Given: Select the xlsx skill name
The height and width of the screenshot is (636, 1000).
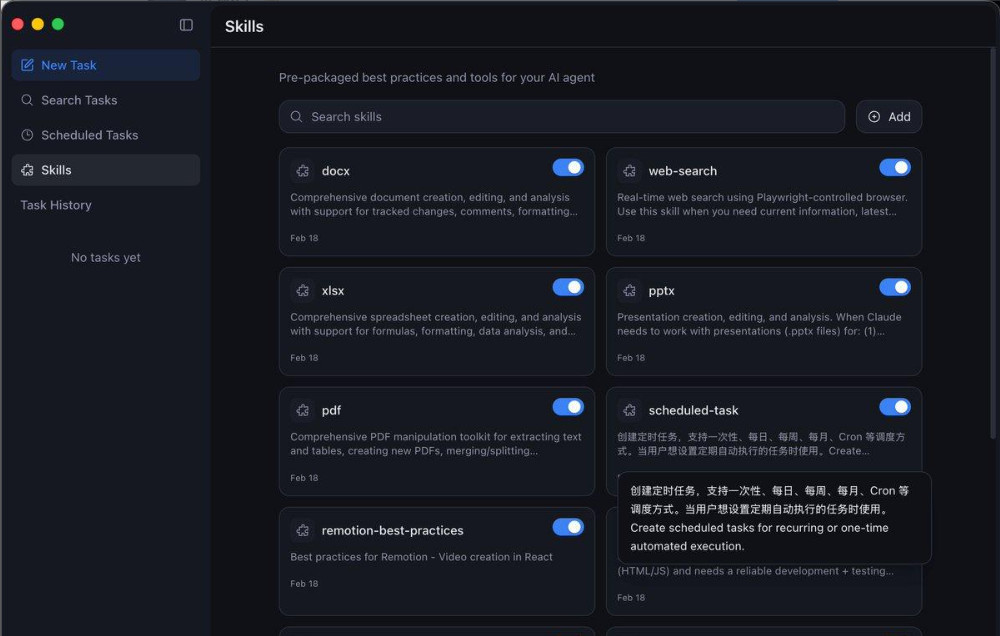Looking at the screenshot, I should (333, 291).
